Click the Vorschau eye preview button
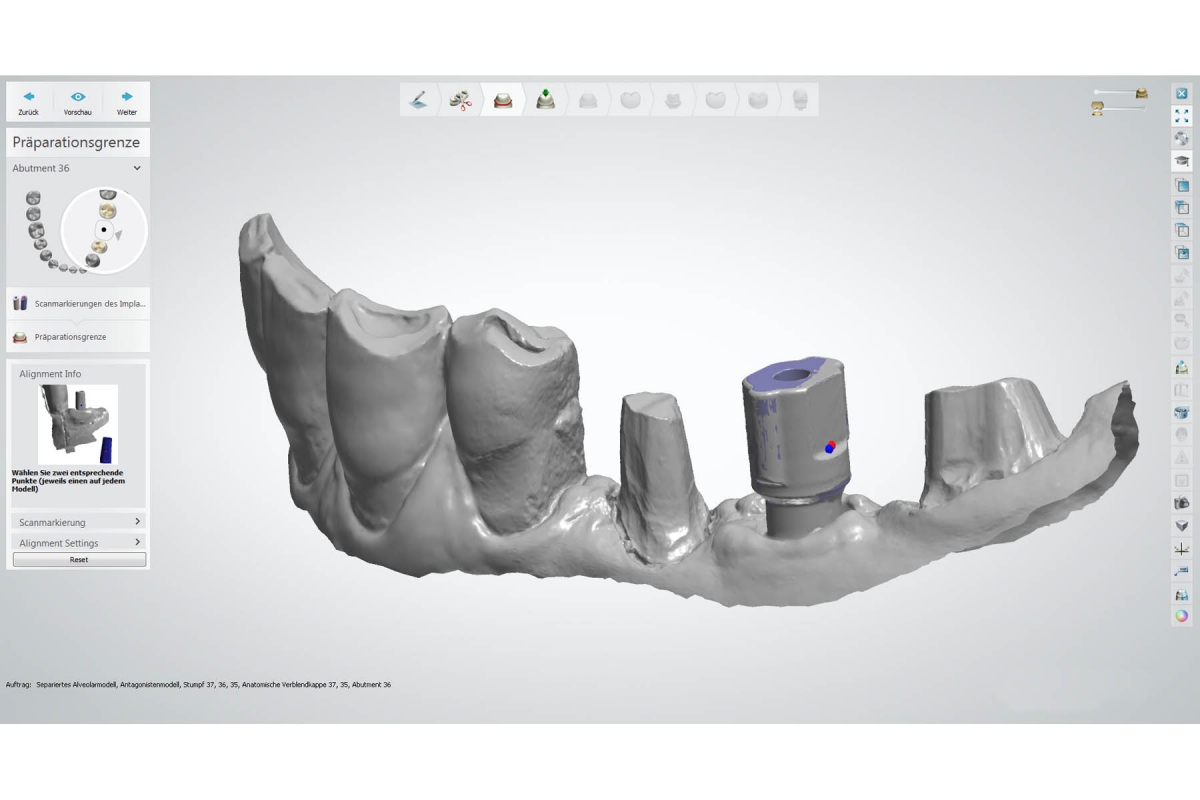The height and width of the screenshot is (800, 1200). tap(78, 102)
